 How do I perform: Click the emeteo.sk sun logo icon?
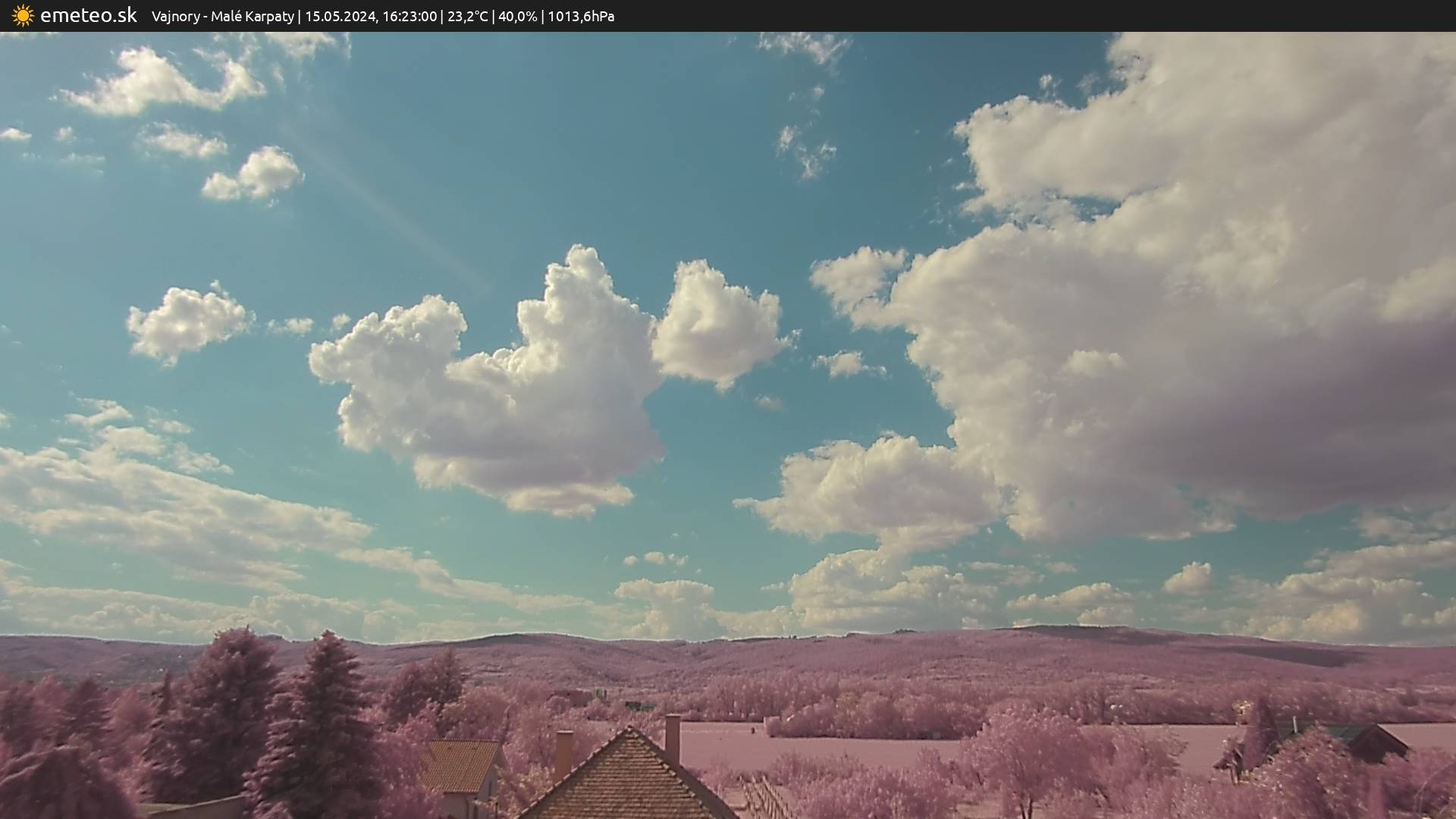(x=23, y=15)
